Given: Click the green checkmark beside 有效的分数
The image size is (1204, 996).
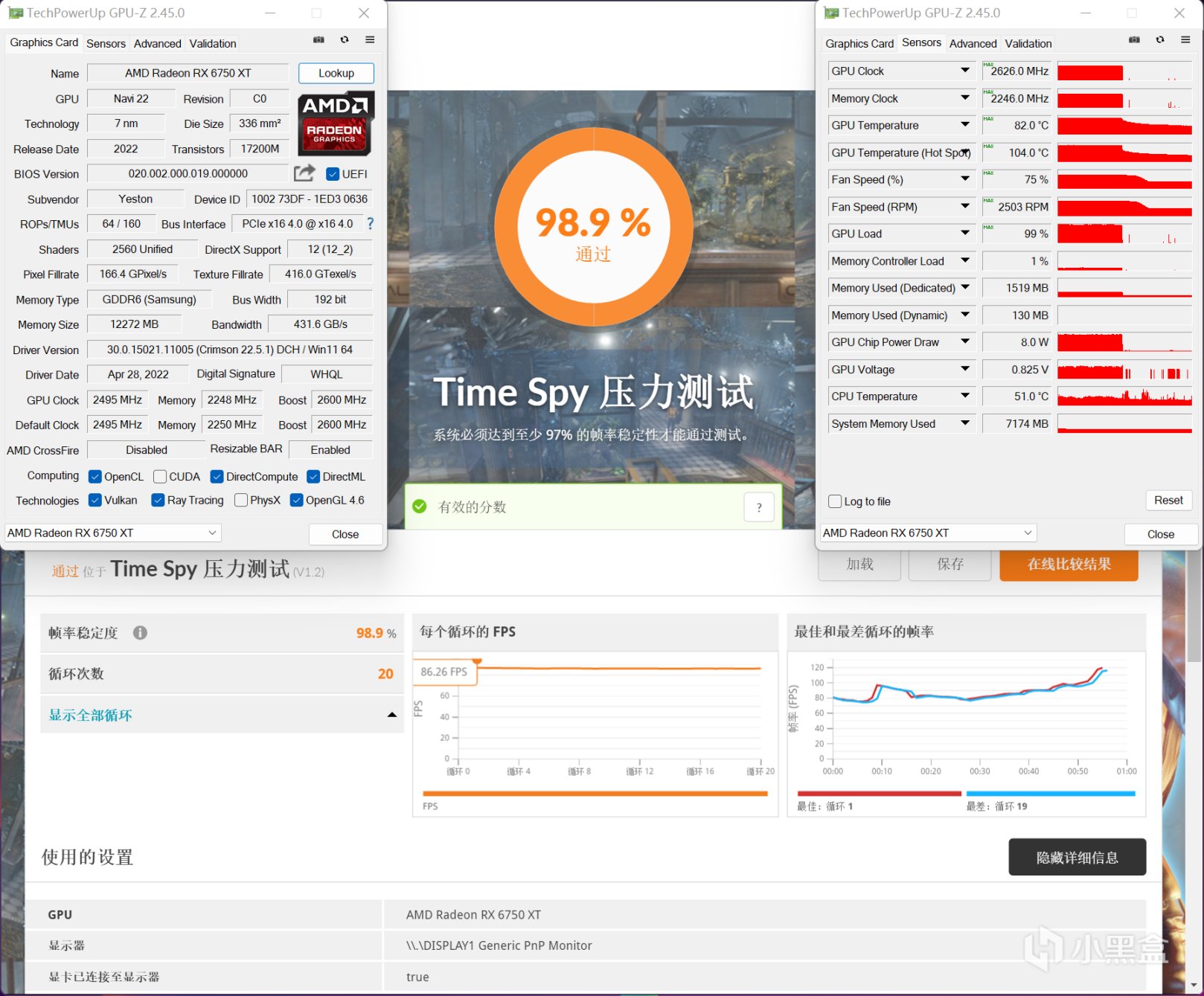Looking at the screenshot, I should [420, 507].
